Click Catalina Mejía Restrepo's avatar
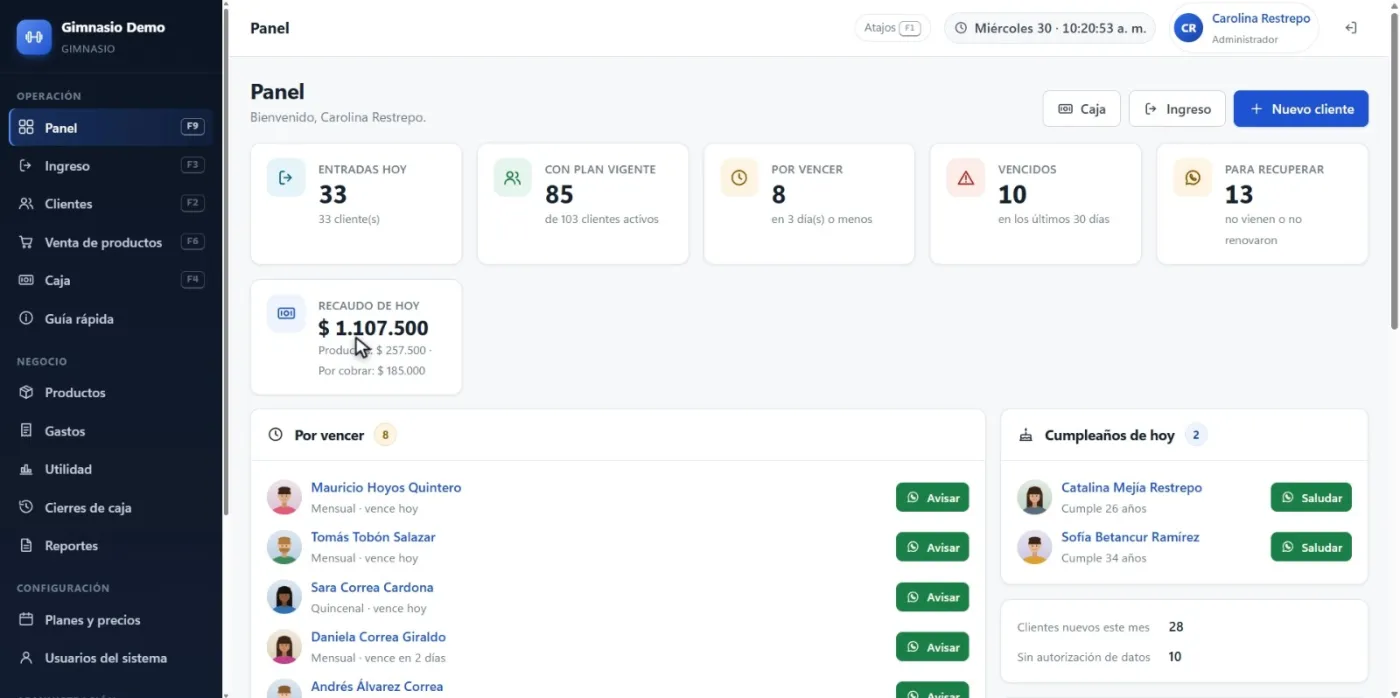The image size is (1400, 698). pyautogui.click(x=1034, y=497)
